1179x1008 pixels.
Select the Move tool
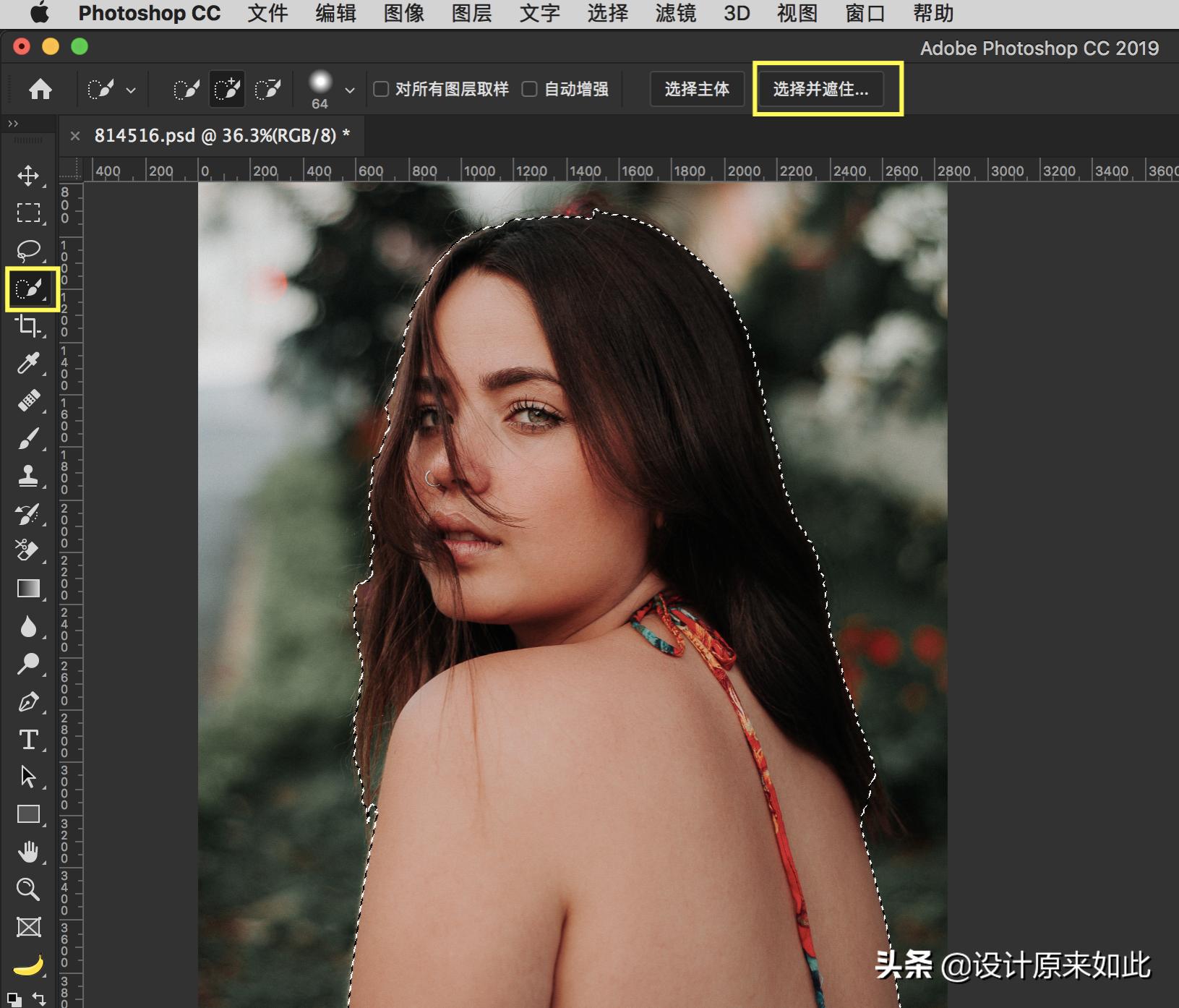pos(28,176)
